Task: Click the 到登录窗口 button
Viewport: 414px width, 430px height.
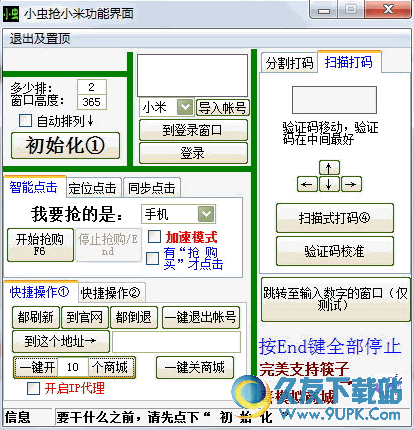Action: [193, 130]
